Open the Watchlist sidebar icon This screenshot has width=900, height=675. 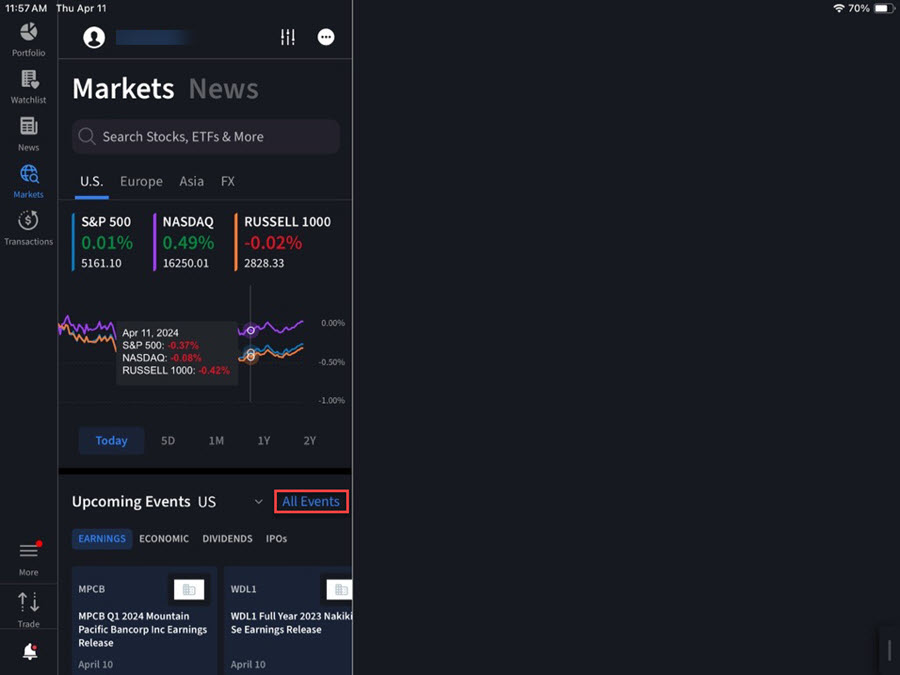tap(28, 81)
